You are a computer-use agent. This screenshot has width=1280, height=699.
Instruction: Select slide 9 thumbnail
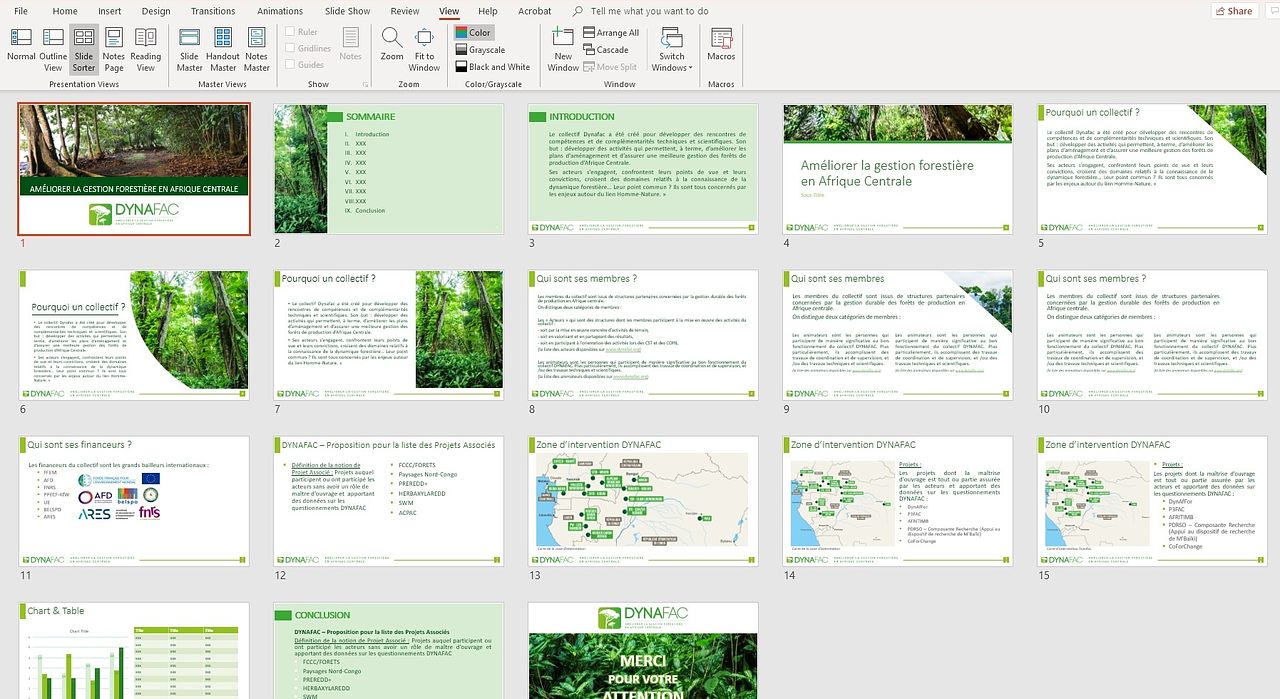[x=898, y=335]
